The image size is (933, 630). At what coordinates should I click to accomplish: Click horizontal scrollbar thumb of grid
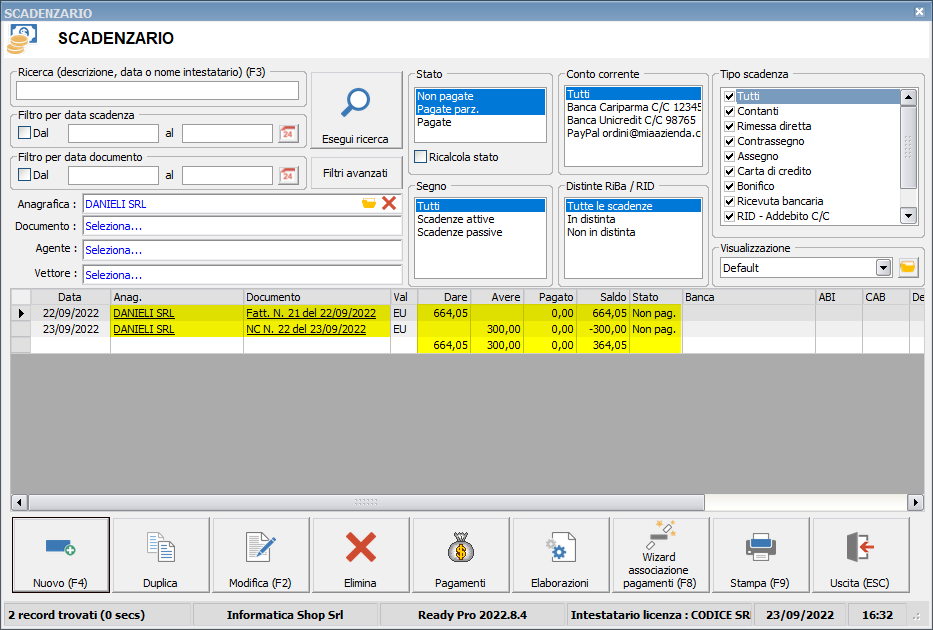pyautogui.click(x=367, y=503)
